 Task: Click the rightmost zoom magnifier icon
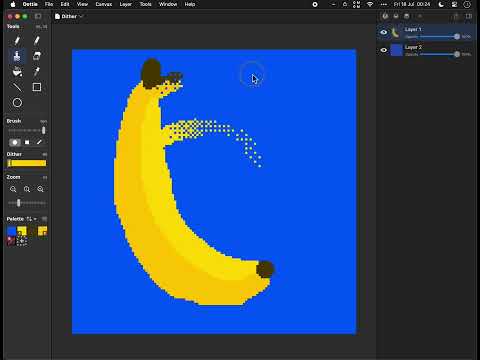40,189
